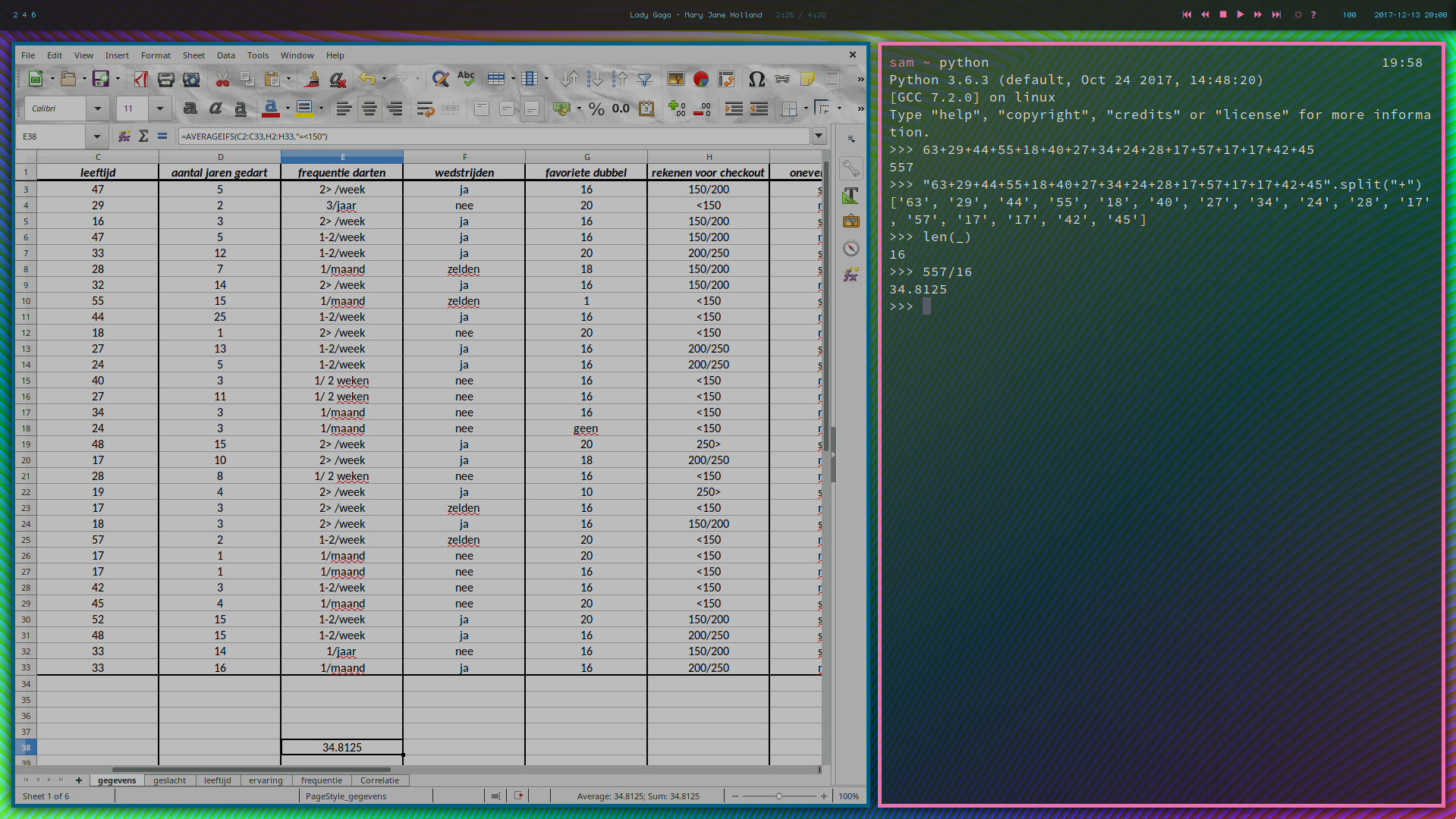Click the Special Character omega icon

pos(756,79)
